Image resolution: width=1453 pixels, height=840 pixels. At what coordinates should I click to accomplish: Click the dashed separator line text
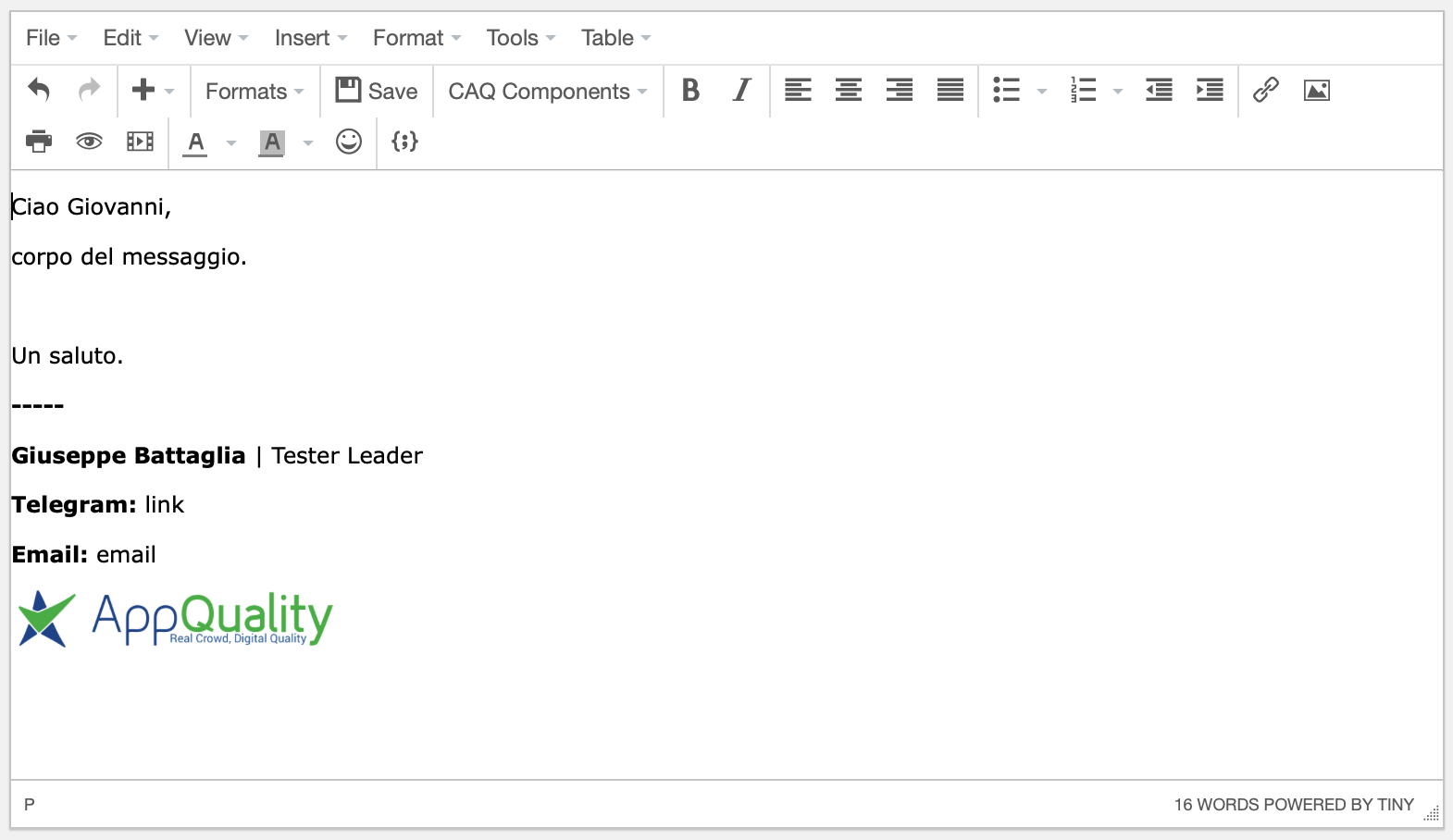[38, 405]
